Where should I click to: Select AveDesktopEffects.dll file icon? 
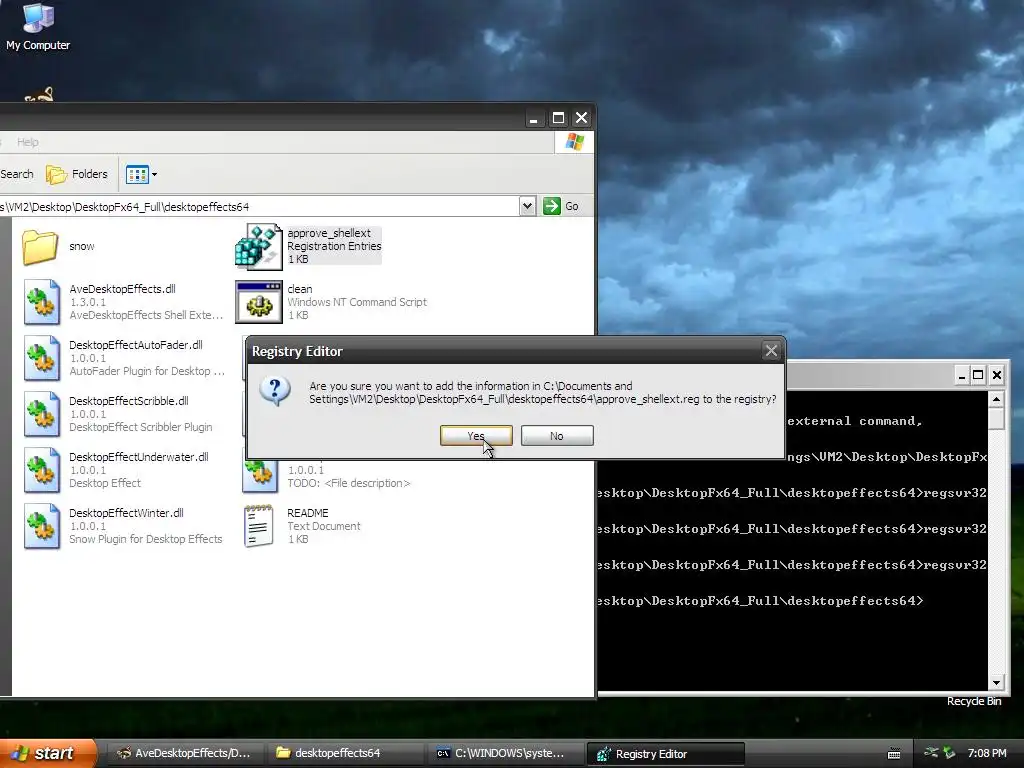(42, 302)
